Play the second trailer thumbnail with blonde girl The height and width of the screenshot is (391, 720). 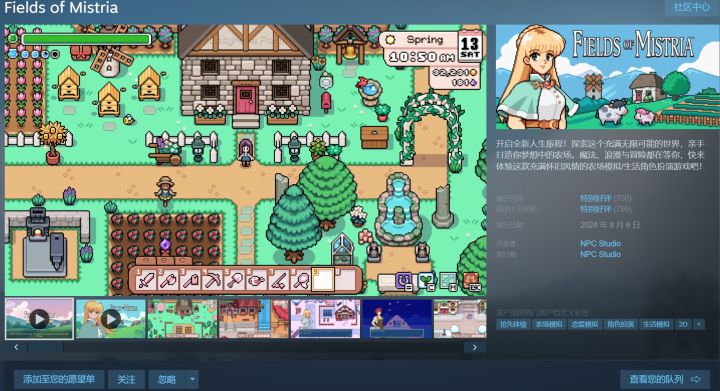click(x=111, y=318)
